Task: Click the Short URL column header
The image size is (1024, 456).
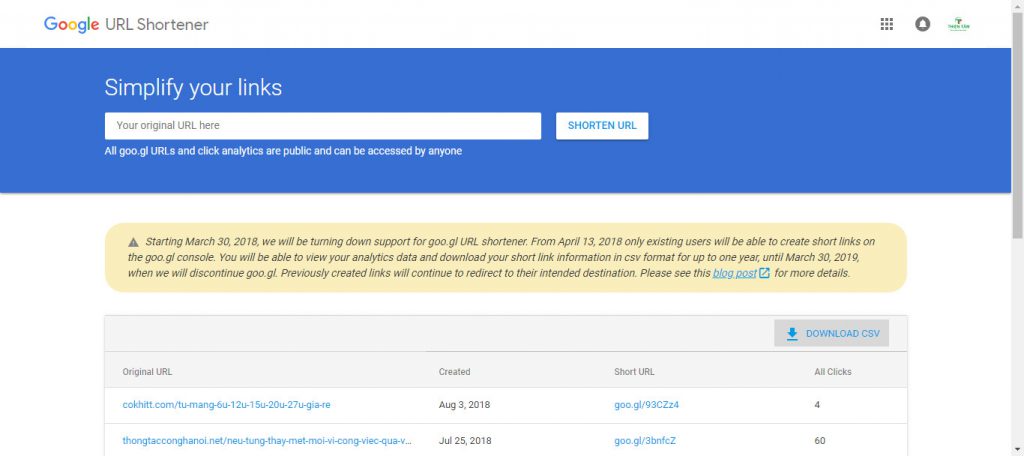Action: (634, 372)
